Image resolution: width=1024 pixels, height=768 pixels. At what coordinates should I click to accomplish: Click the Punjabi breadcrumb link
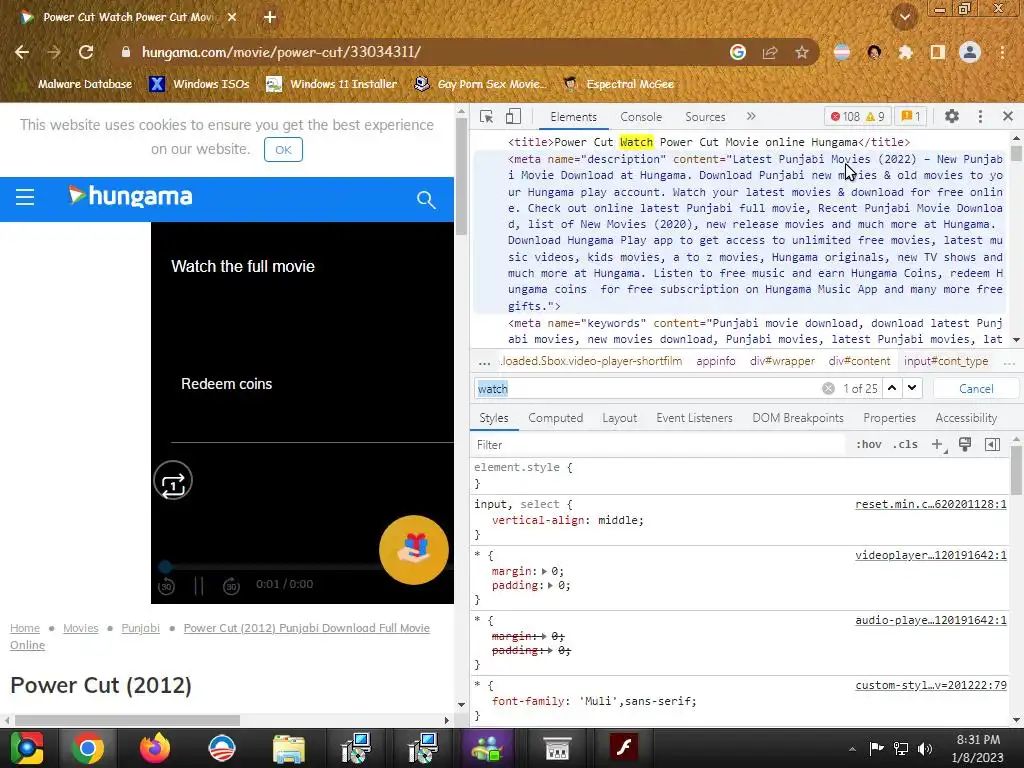(140, 628)
